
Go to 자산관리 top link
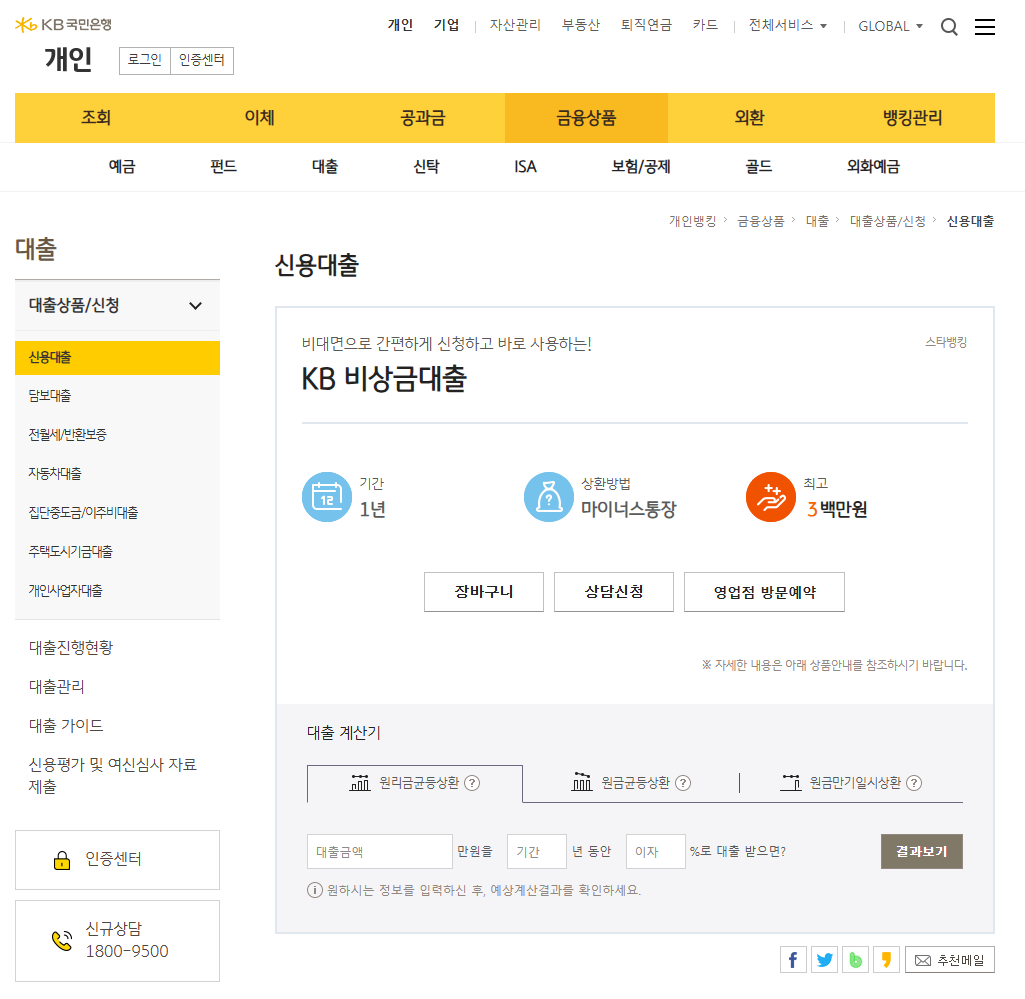tap(515, 25)
